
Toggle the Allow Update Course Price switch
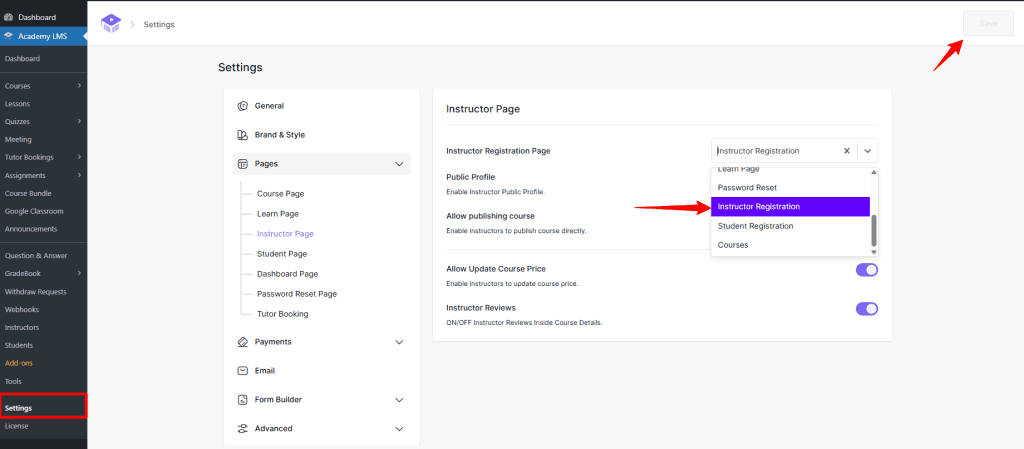tap(867, 270)
